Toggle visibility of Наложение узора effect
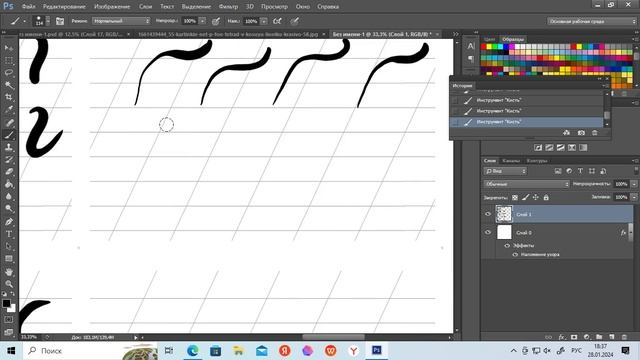Viewport: 640px width, 360px height. (x=515, y=254)
